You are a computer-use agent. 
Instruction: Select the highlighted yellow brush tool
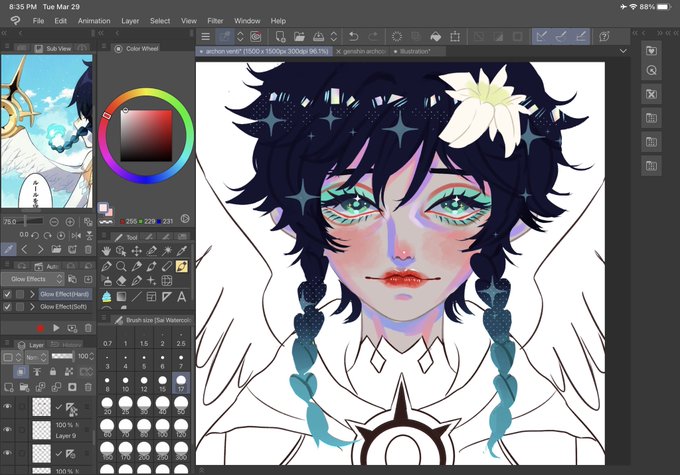[182, 266]
